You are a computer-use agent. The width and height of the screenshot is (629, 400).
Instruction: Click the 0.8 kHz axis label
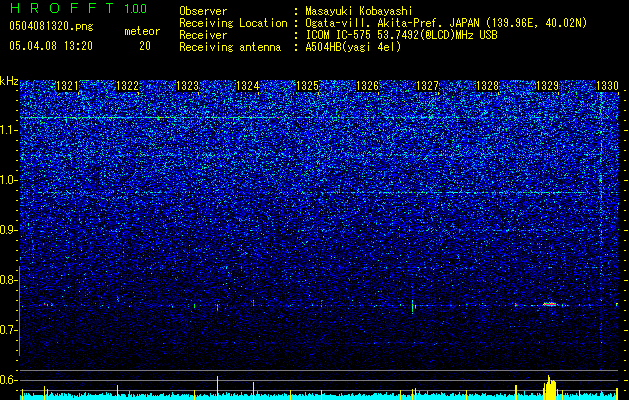[9, 280]
